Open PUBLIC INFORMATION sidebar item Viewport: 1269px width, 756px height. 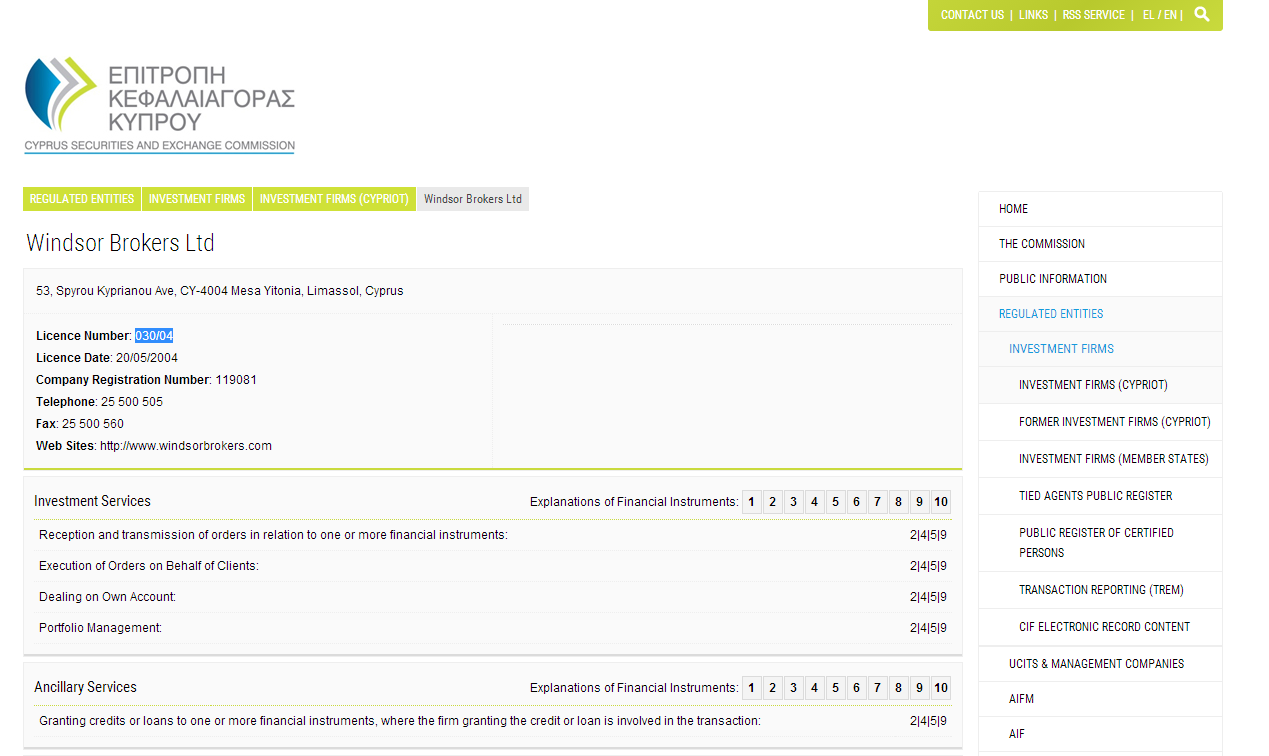(x=1100, y=279)
